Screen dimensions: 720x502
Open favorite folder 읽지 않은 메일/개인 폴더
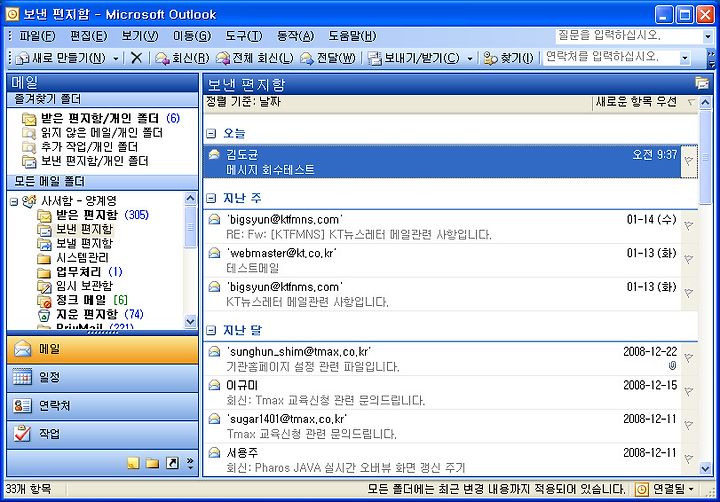point(92,133)
